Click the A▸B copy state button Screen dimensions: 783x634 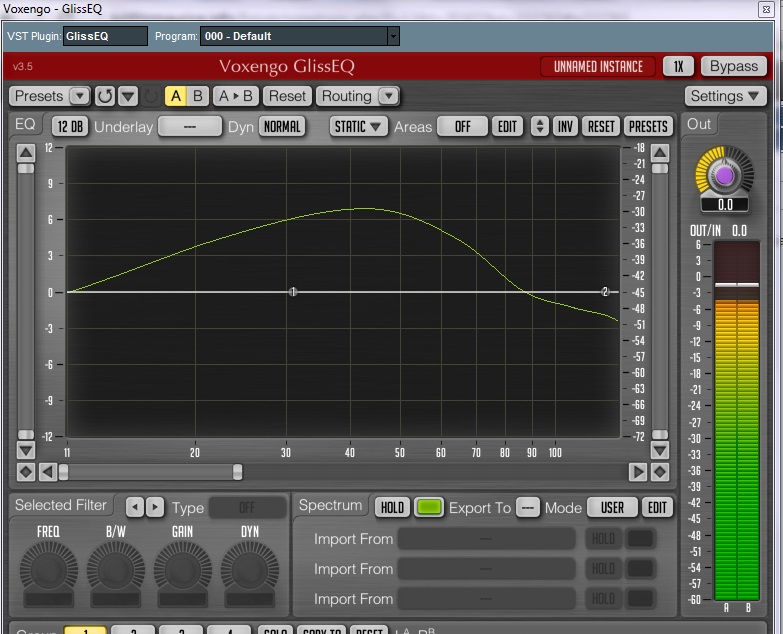pyautogui.click(x=236, y=97)
